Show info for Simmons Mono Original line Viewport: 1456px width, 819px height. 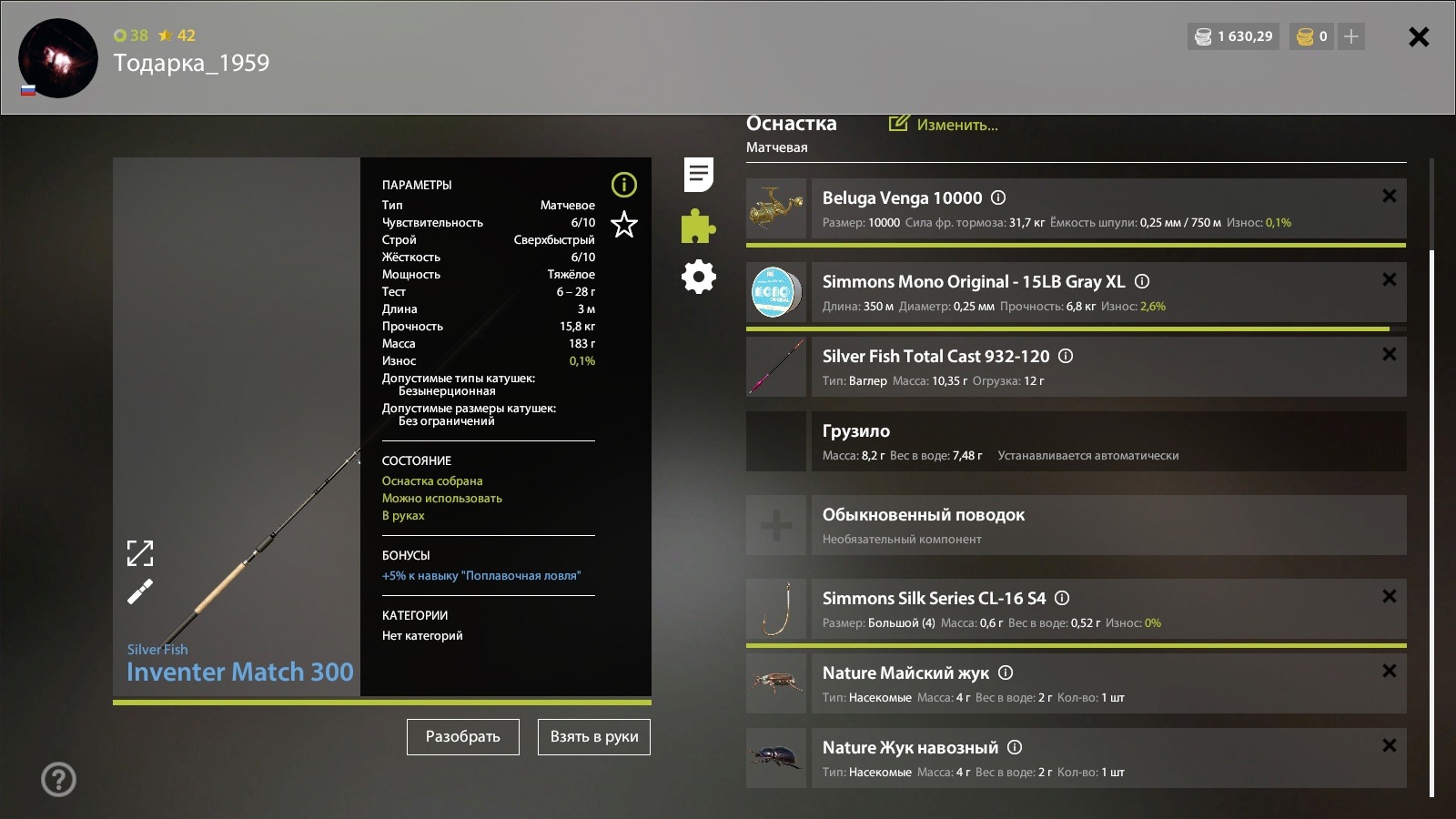pyautogui.click(x=1142, y=281)
